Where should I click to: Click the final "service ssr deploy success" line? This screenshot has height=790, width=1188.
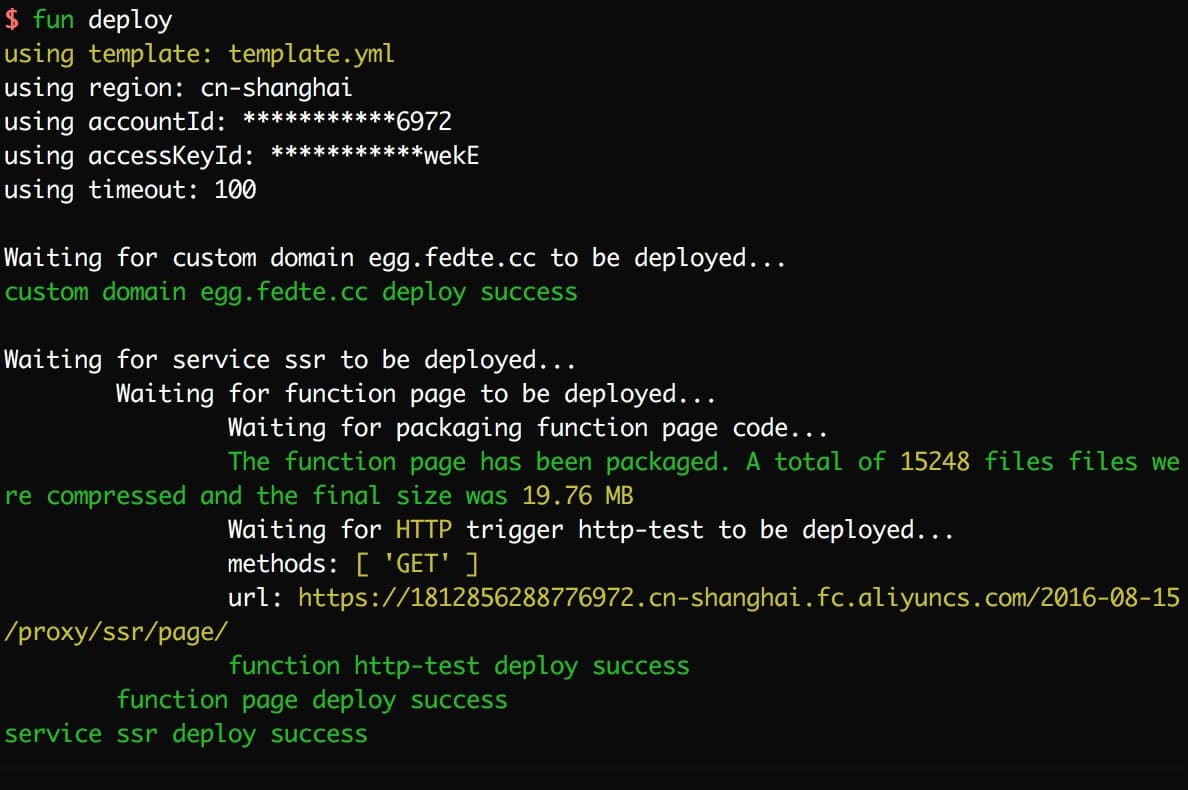point(186,734)
